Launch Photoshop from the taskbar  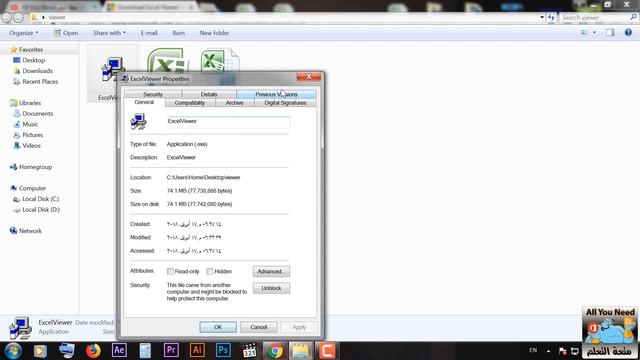click(x=223, y=350)
